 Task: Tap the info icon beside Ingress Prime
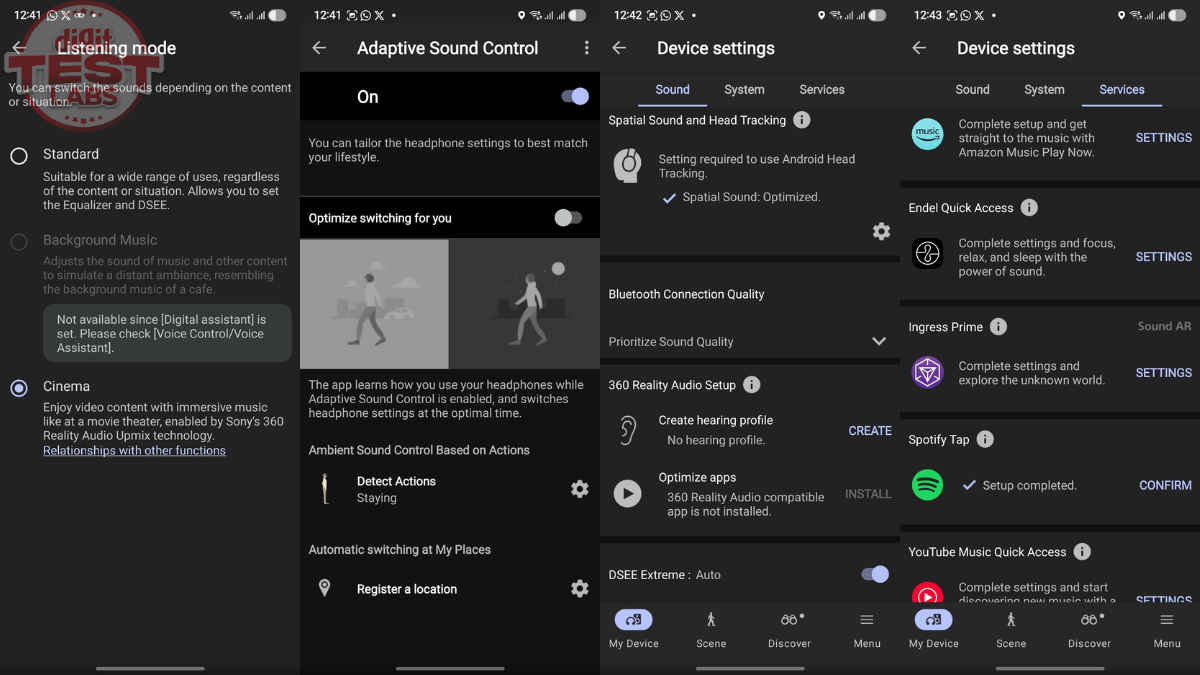(x=998, y=327)
